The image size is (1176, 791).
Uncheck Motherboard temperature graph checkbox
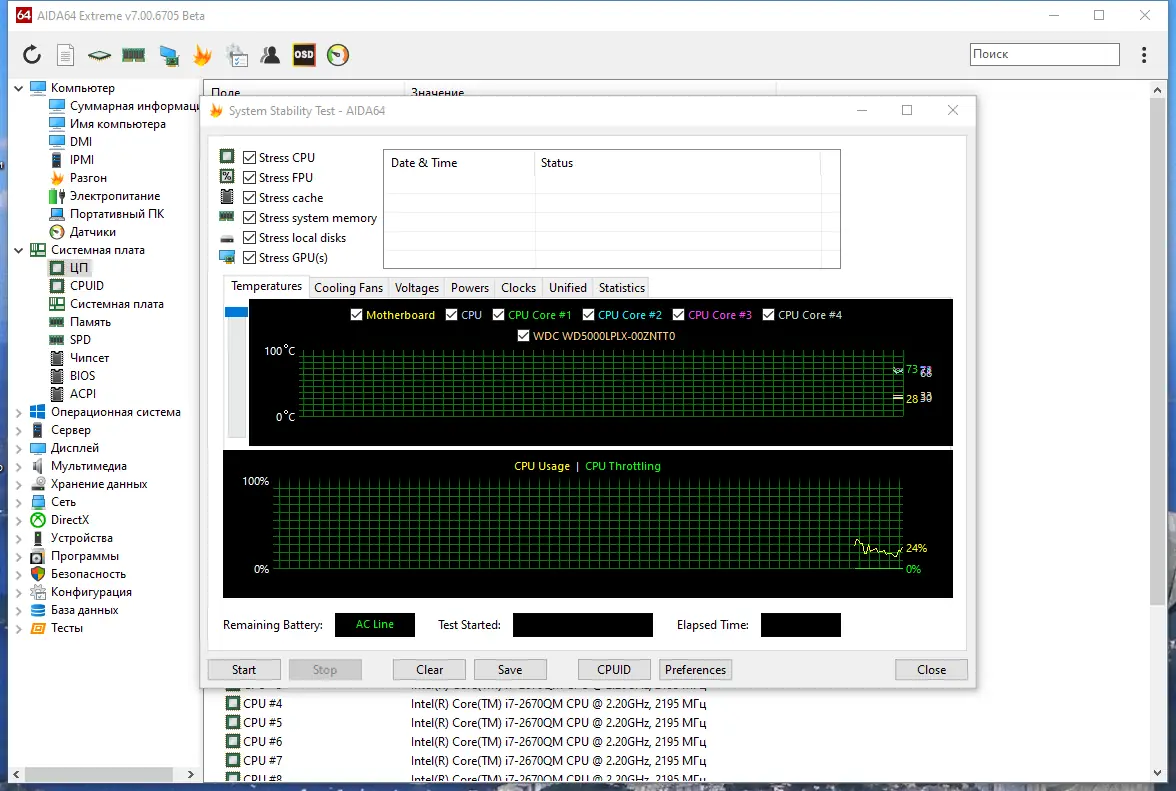coord(356,315)
